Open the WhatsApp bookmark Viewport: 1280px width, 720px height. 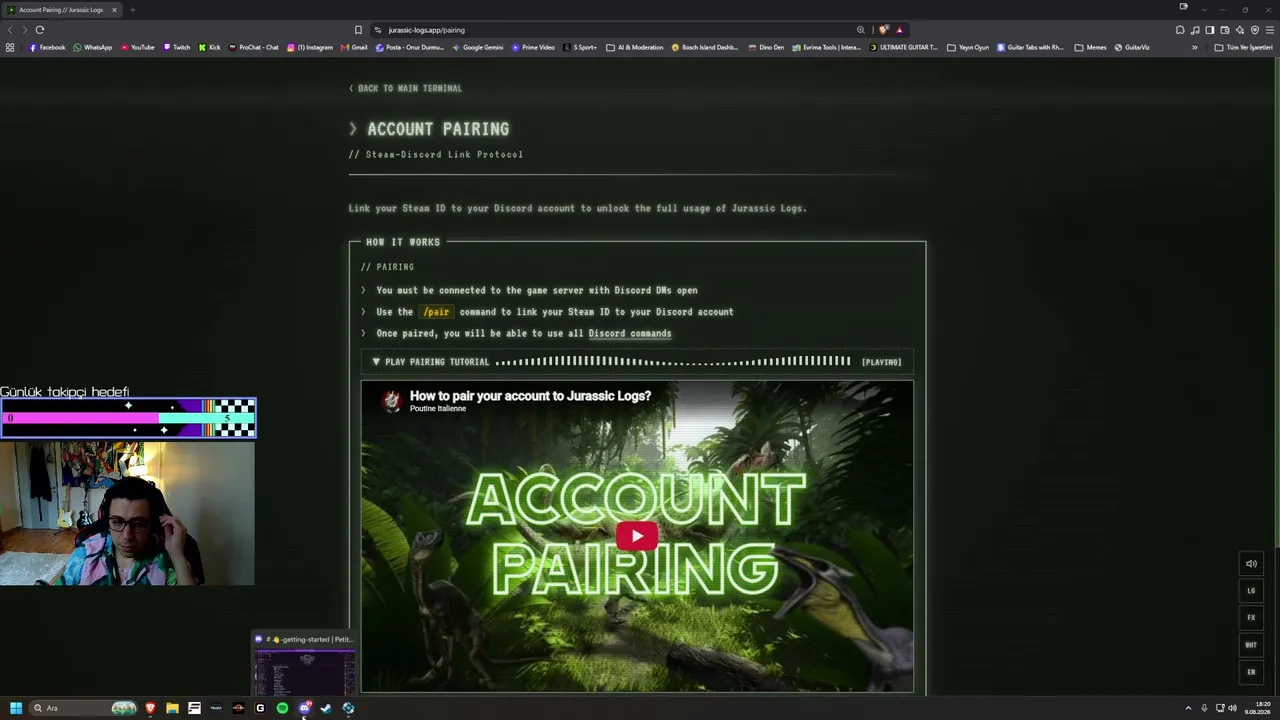pyautogui.click(x=92, y=47)
